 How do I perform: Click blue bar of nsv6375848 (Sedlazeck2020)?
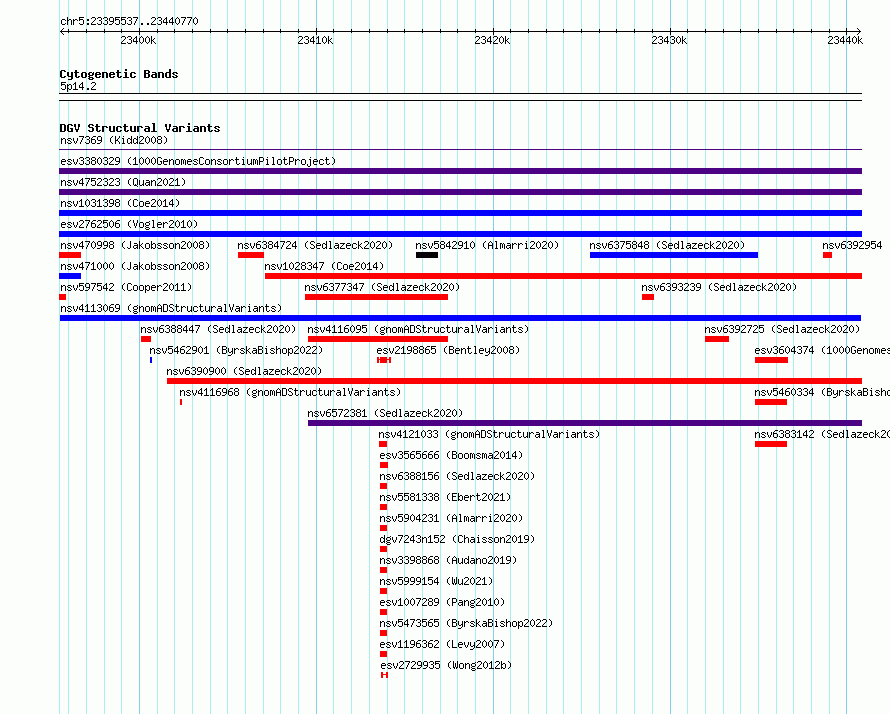point(674,255)
